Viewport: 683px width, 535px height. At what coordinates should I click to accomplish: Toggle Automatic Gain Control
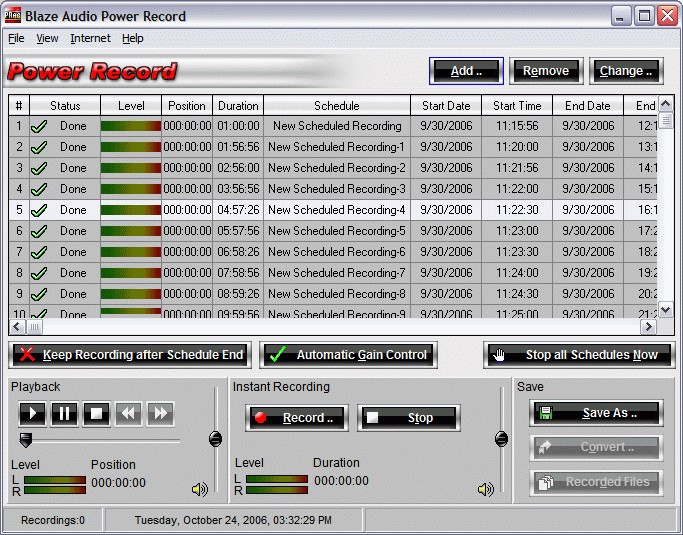348,355
